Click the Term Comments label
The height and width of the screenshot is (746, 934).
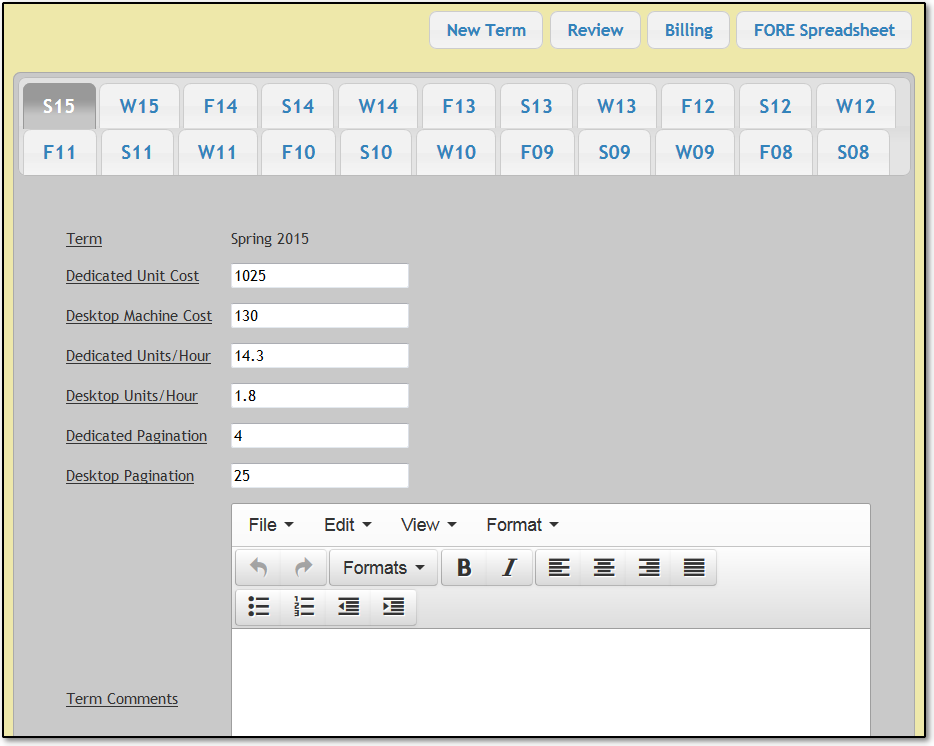click(122, 698)
